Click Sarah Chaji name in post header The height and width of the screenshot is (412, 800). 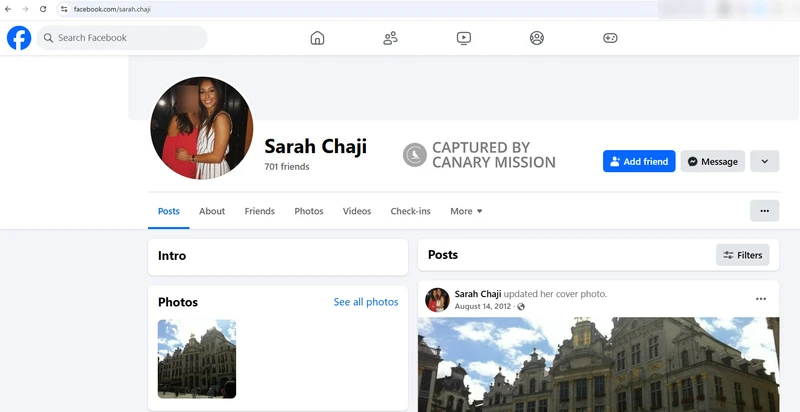click(x=478, y=294)
